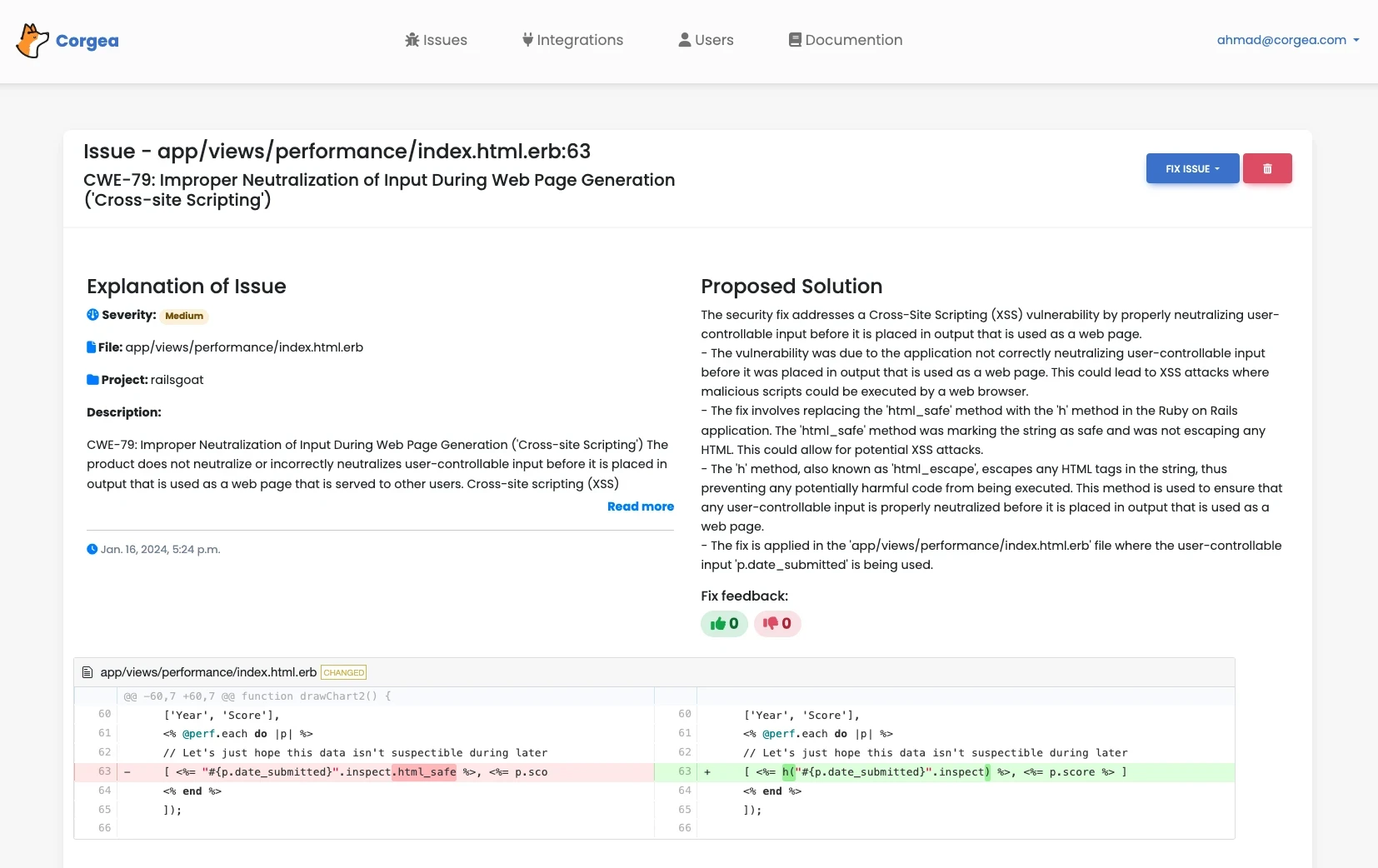
Task: Click Read more under description
Action: coord(640,506)
